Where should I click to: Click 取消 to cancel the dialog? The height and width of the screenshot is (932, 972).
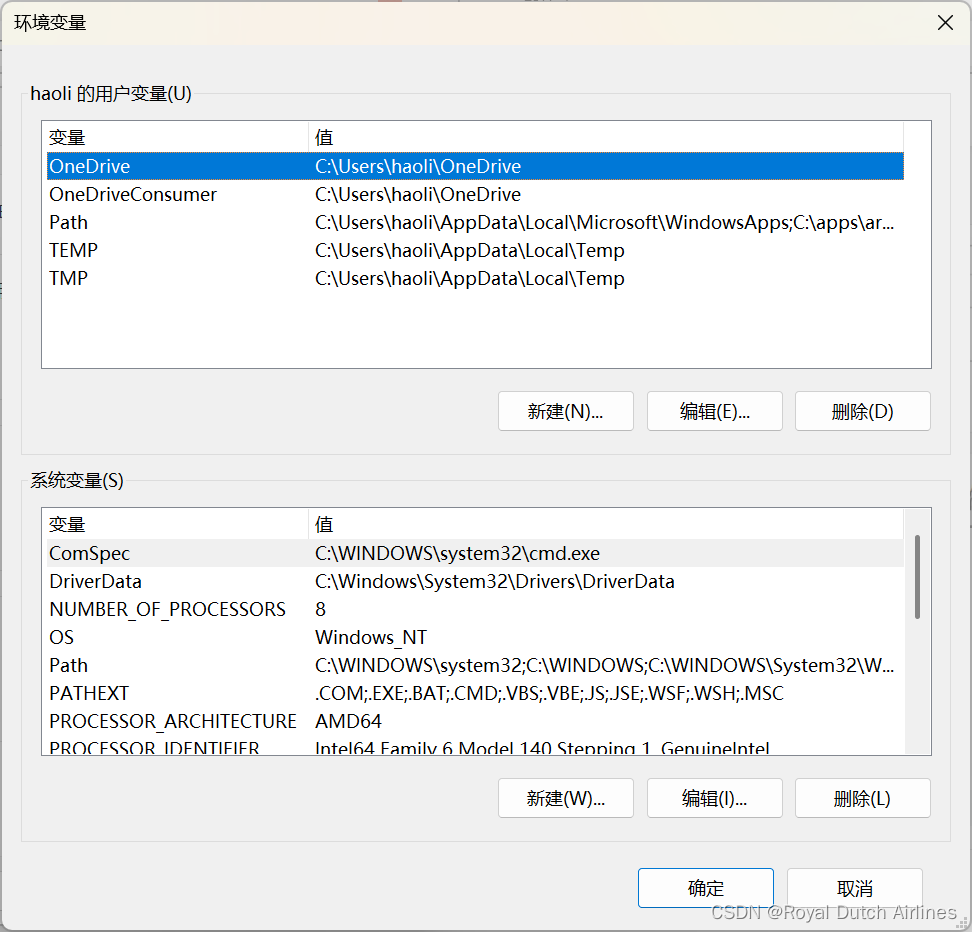tap(854, 888)
